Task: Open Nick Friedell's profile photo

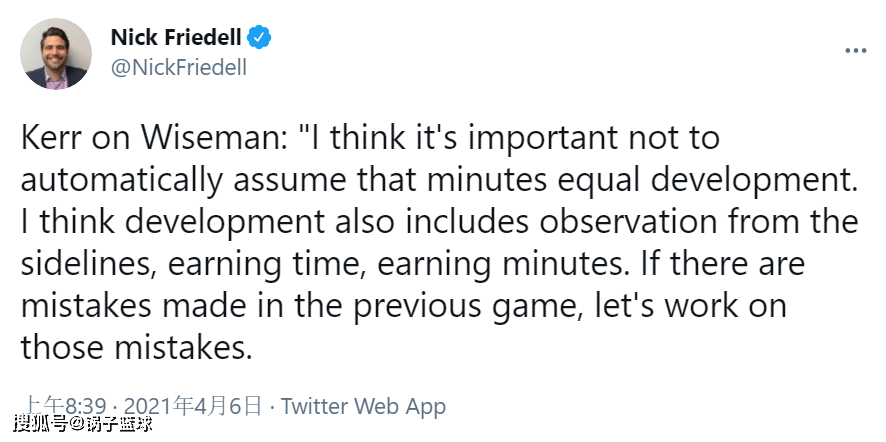Action: 56,54
